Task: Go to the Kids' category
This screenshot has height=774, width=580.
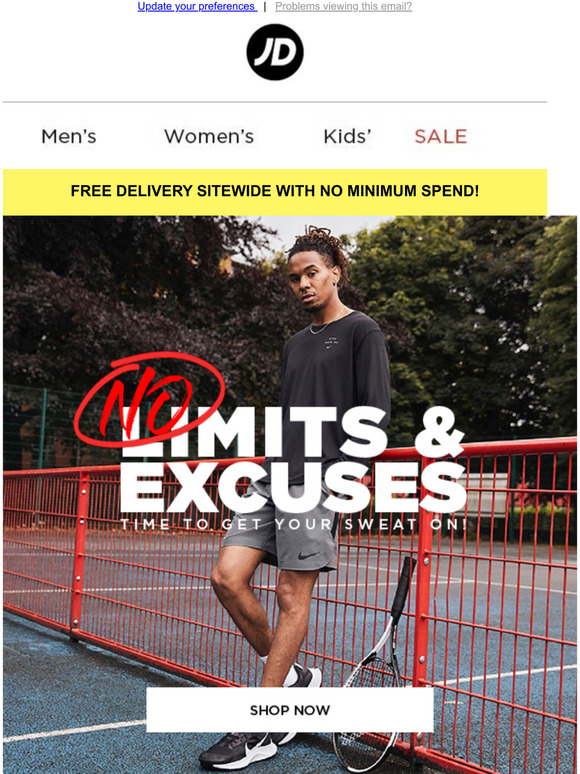Action: click(347, 136)
